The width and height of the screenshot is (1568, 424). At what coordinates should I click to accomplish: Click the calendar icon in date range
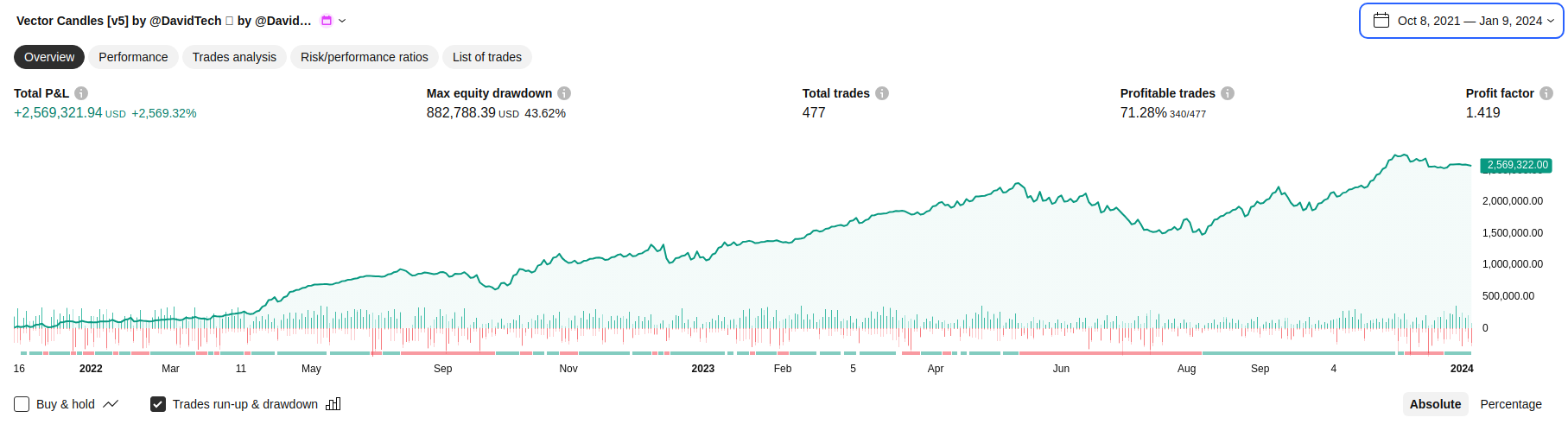[1381, 21]
